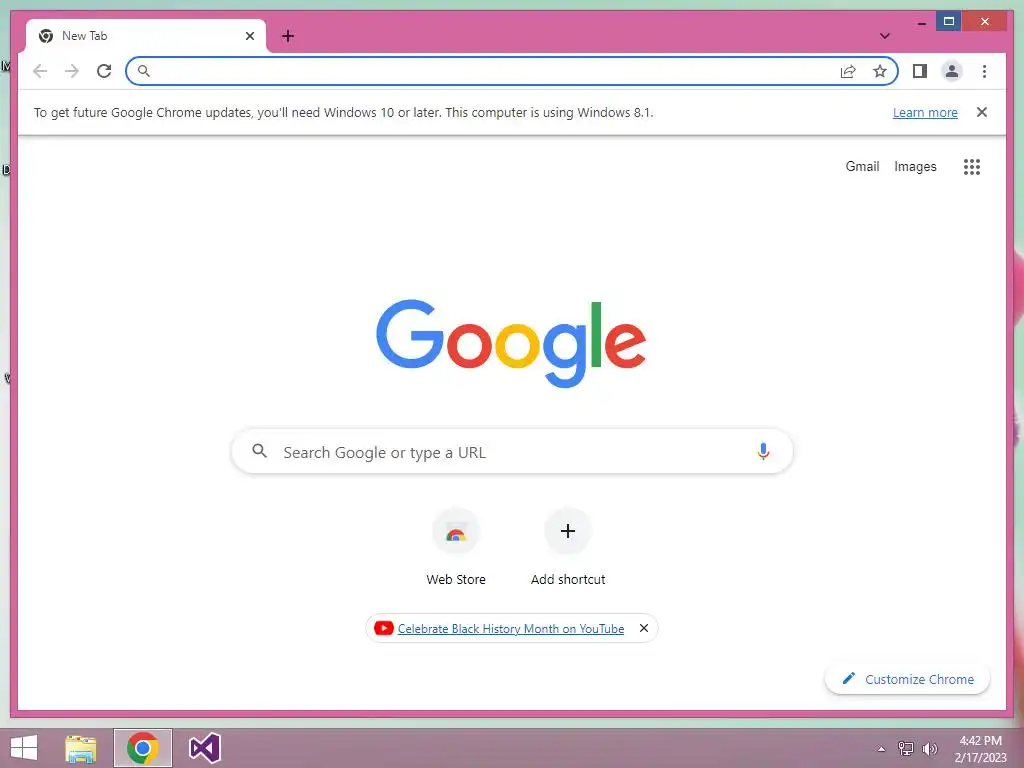Click the magnifier icon in Google search box
This screenshot has height=768, width=1024.
259,451
